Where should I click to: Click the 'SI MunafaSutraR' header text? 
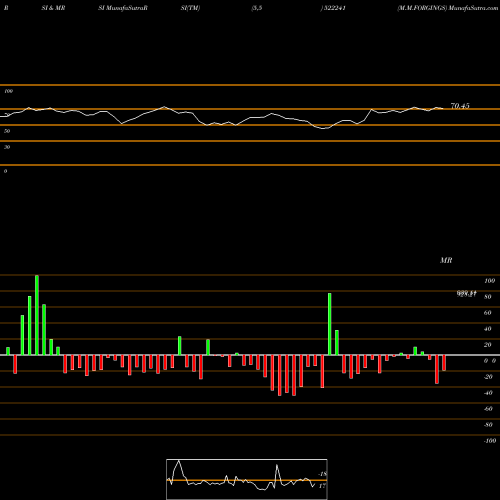point(123,8)
